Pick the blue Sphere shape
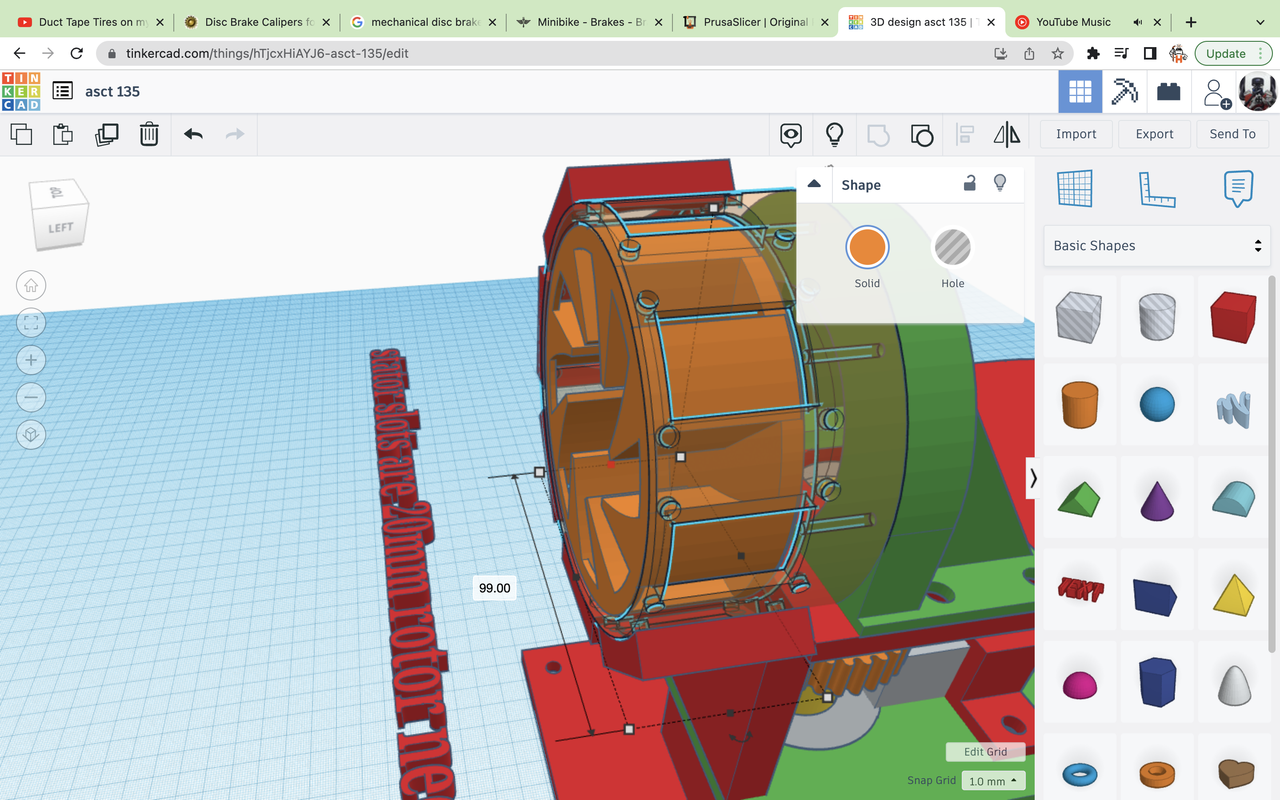This screenshot has width=1280, height=800. click(x=1156, y=404)
